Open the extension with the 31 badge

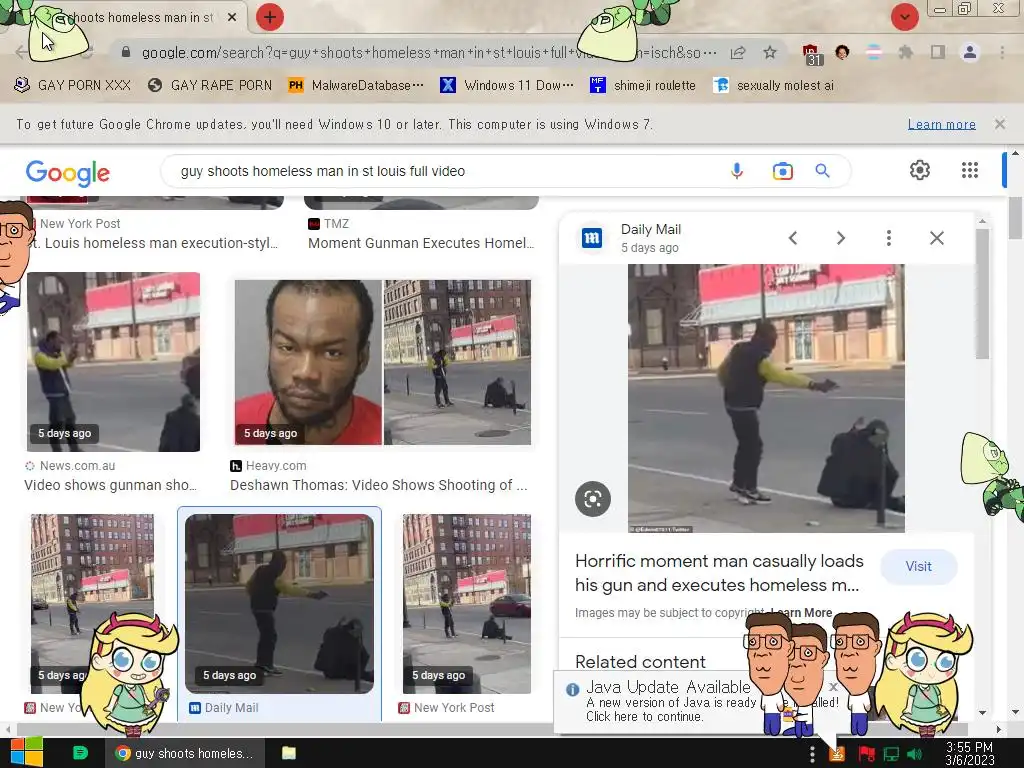tap(812, 54)
